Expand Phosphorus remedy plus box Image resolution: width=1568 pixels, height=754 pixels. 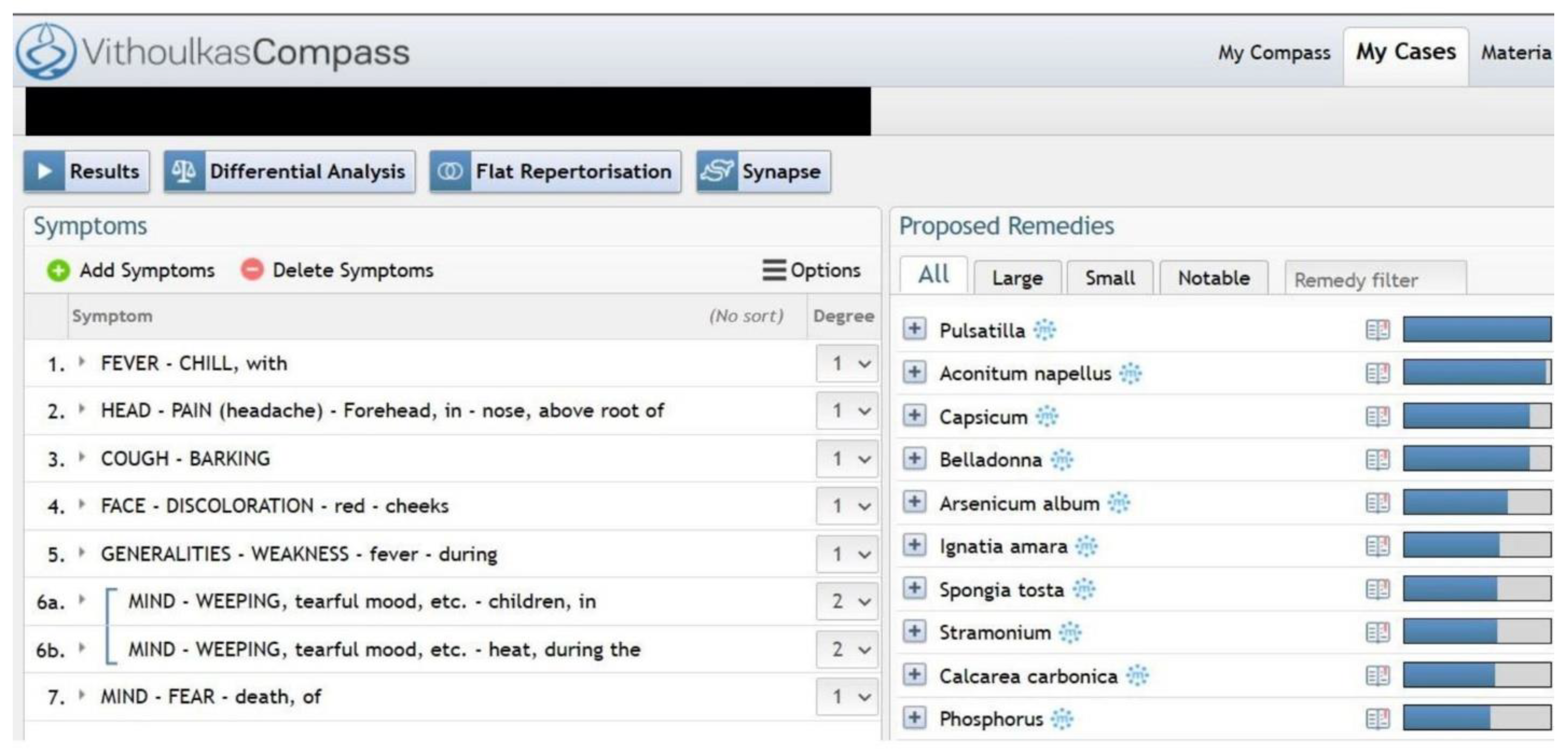point(913,718)
